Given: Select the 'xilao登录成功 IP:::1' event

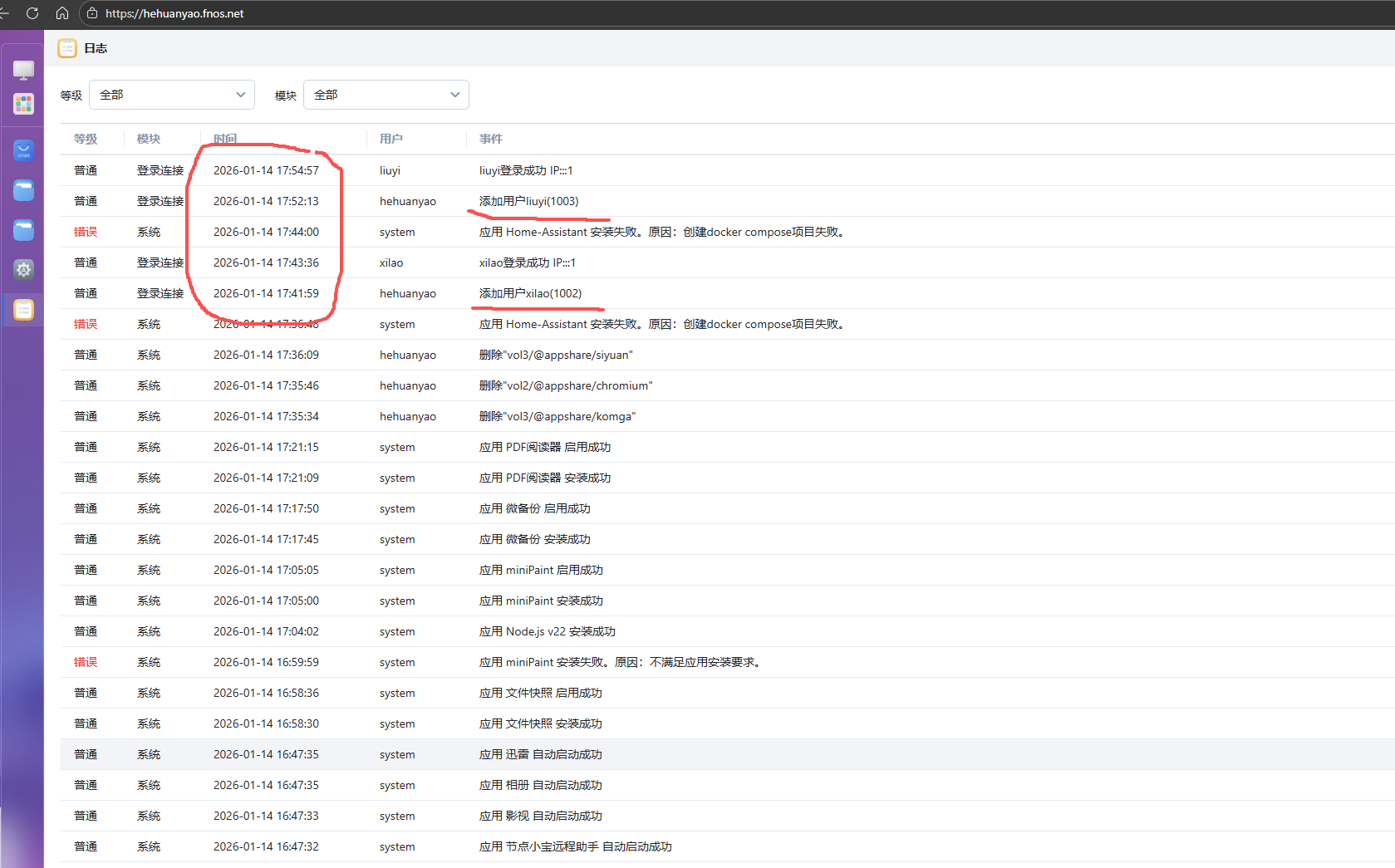Looking at the screenshot, I should [528, 262].
